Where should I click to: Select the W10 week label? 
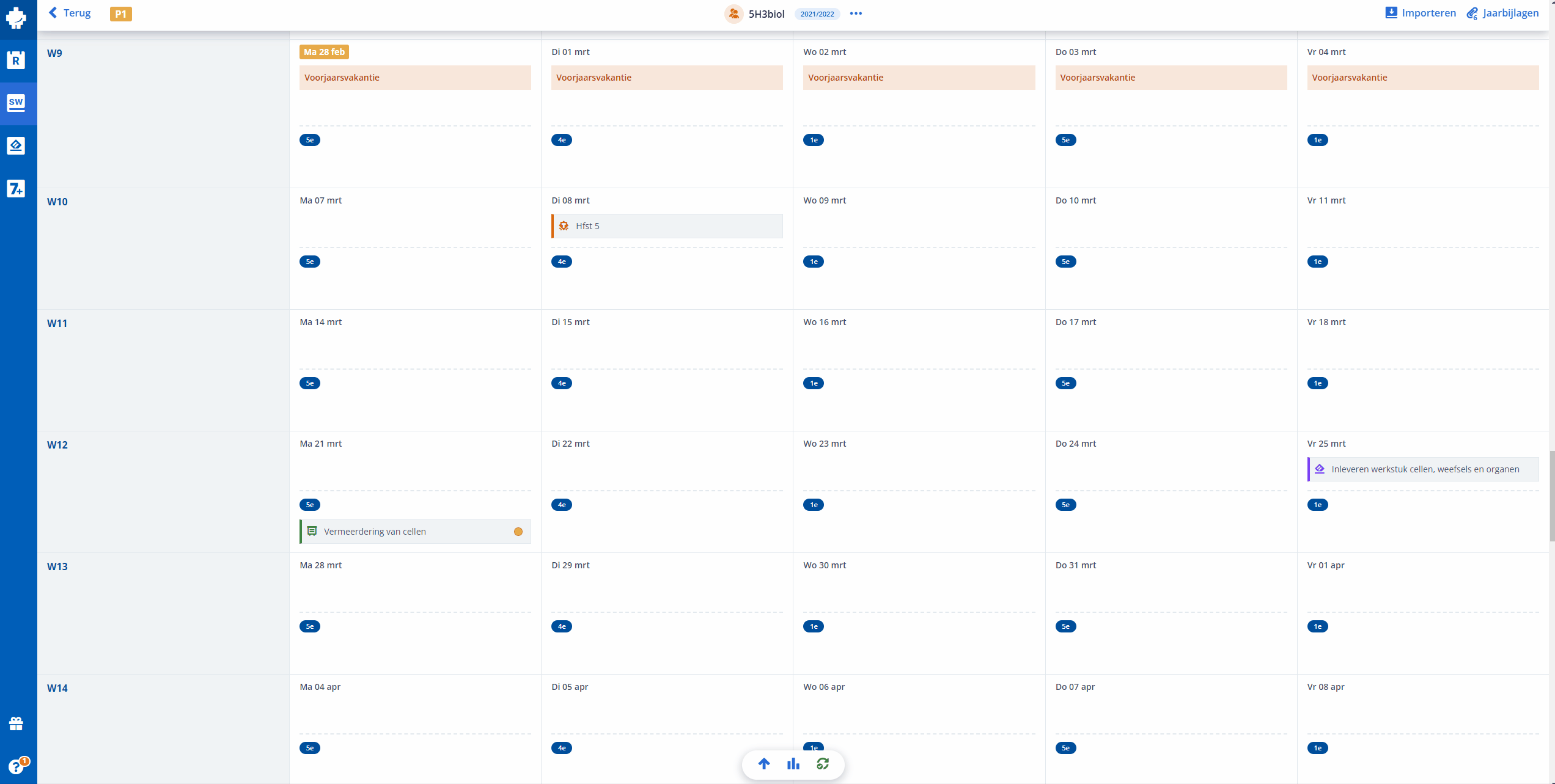click(57, 202)
